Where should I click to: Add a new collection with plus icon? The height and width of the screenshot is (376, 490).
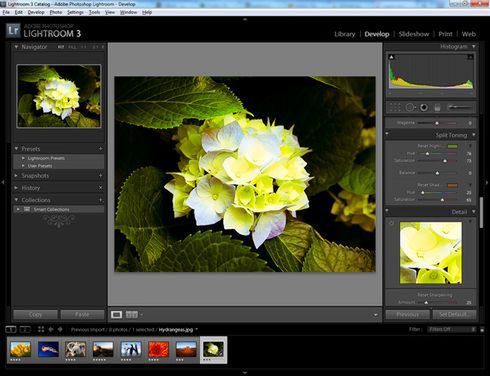click(x=101, y=200)
